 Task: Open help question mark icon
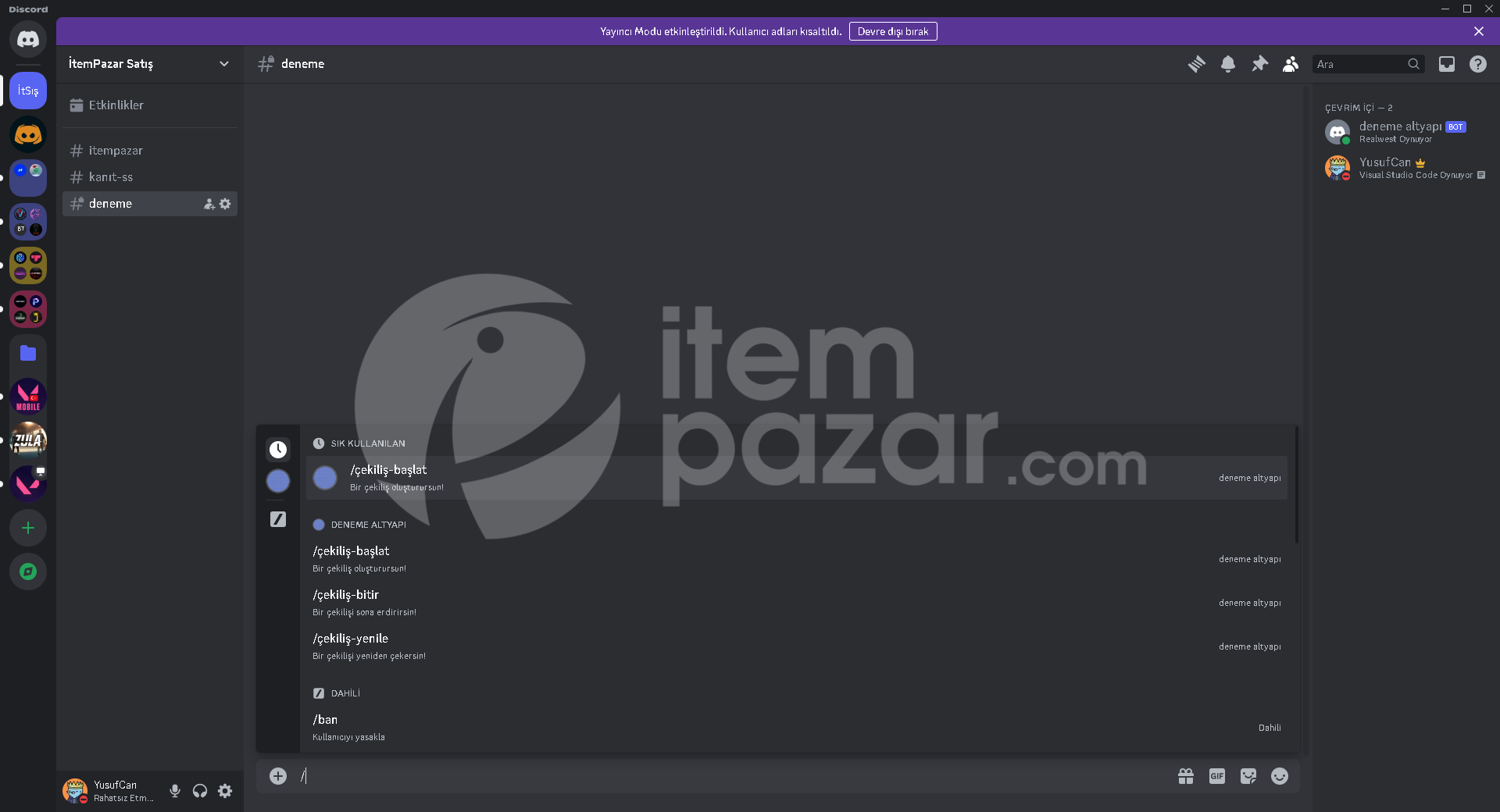tap(1478, 64)
